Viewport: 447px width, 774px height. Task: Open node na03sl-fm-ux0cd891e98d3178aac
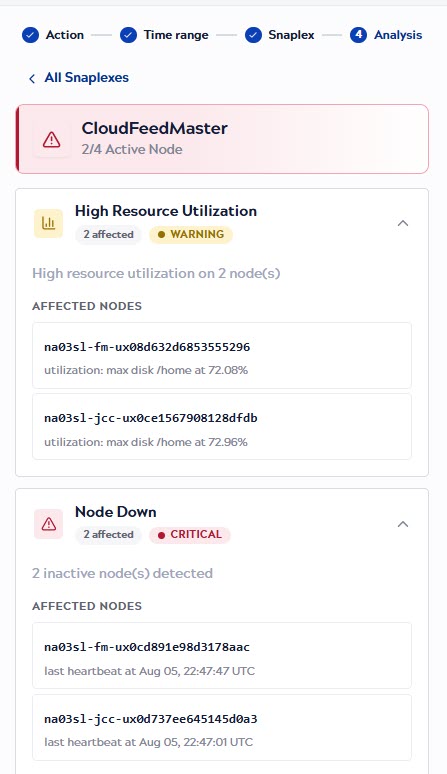tap(222, 656)
